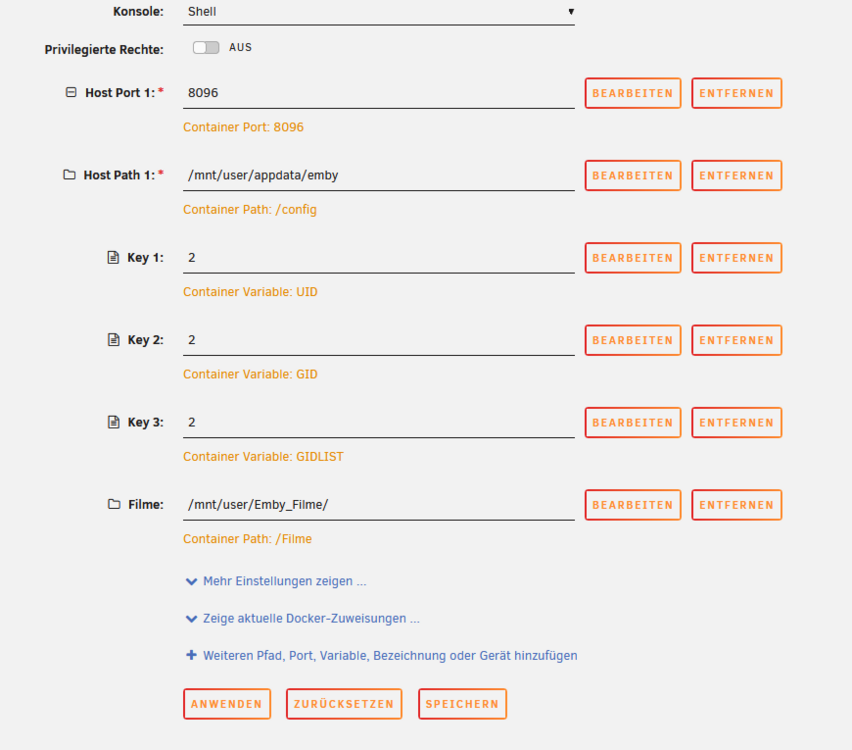Click the Anwenden button
The height and width of the screenshot is (750, 852).
pyautogui.click(x=227, y=704)
